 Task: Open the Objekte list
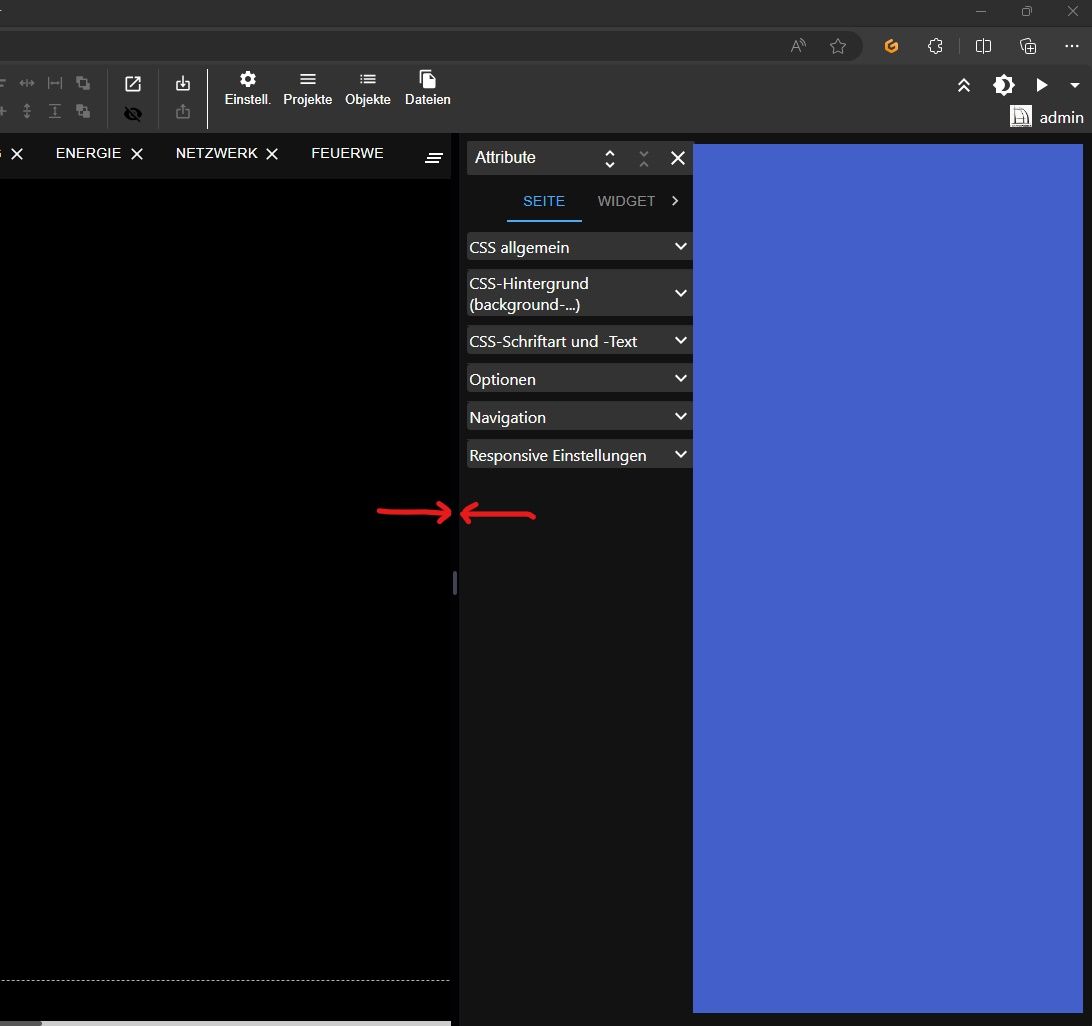pos(367,88)
